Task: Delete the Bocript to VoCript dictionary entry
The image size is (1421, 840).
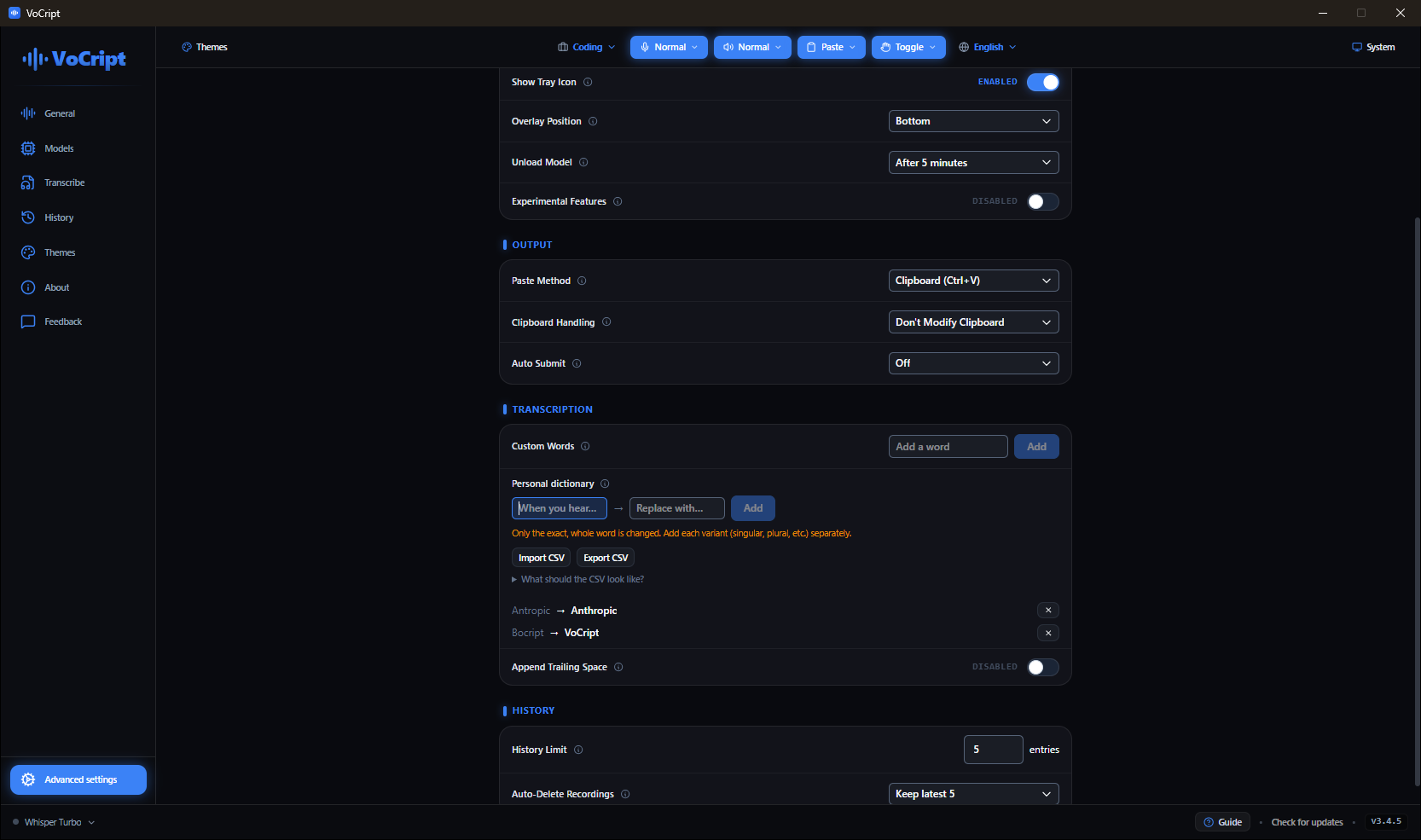Action: (1048, 633)
